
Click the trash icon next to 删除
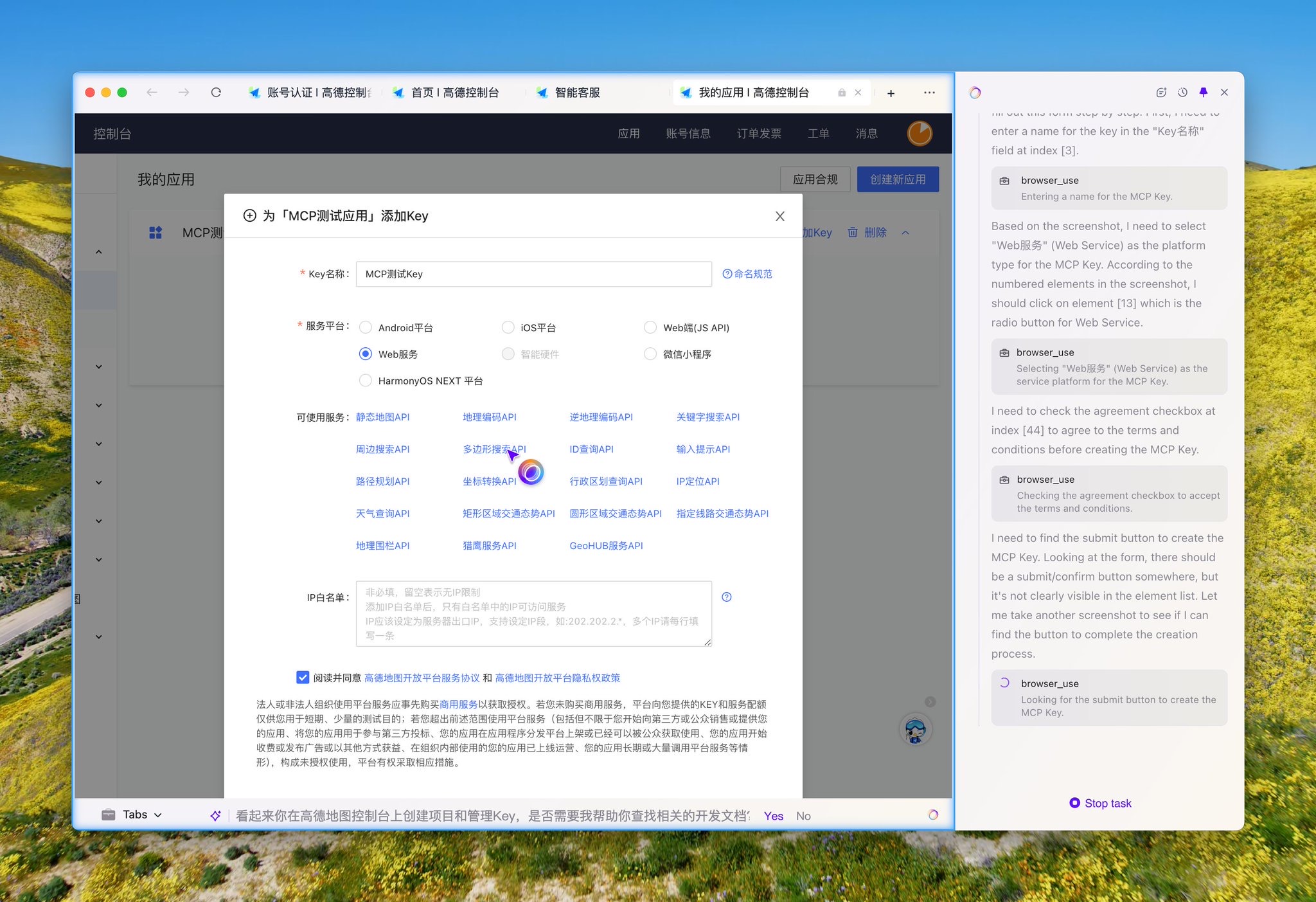pyautogui.click(x=852, y=232)
